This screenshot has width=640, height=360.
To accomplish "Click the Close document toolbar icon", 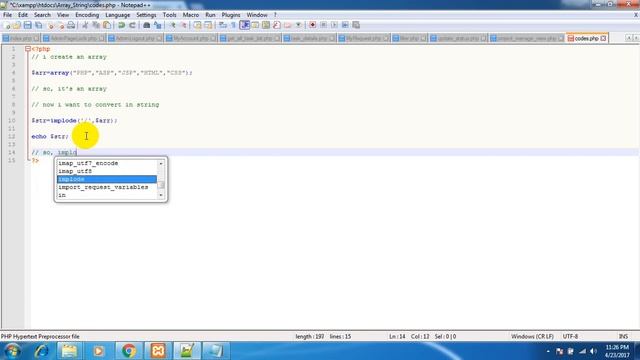I will pyautogui.click(x=51, y=25).
